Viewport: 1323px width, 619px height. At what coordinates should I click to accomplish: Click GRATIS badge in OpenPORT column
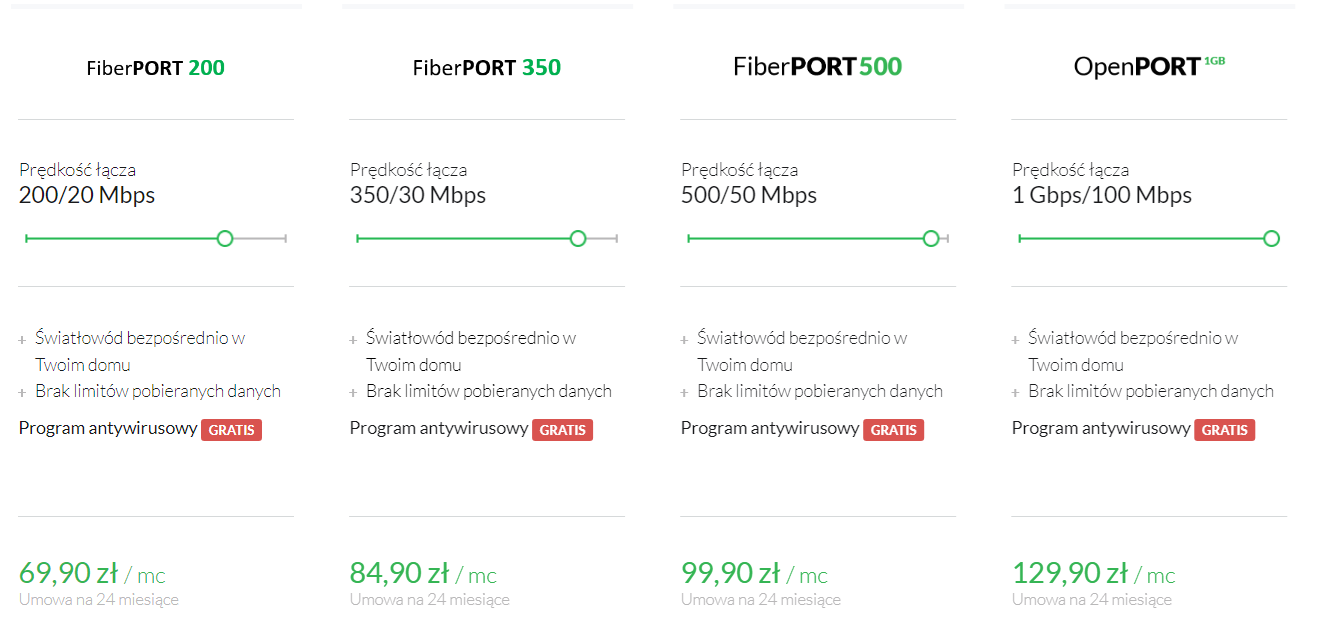[x=1224, y=430]
